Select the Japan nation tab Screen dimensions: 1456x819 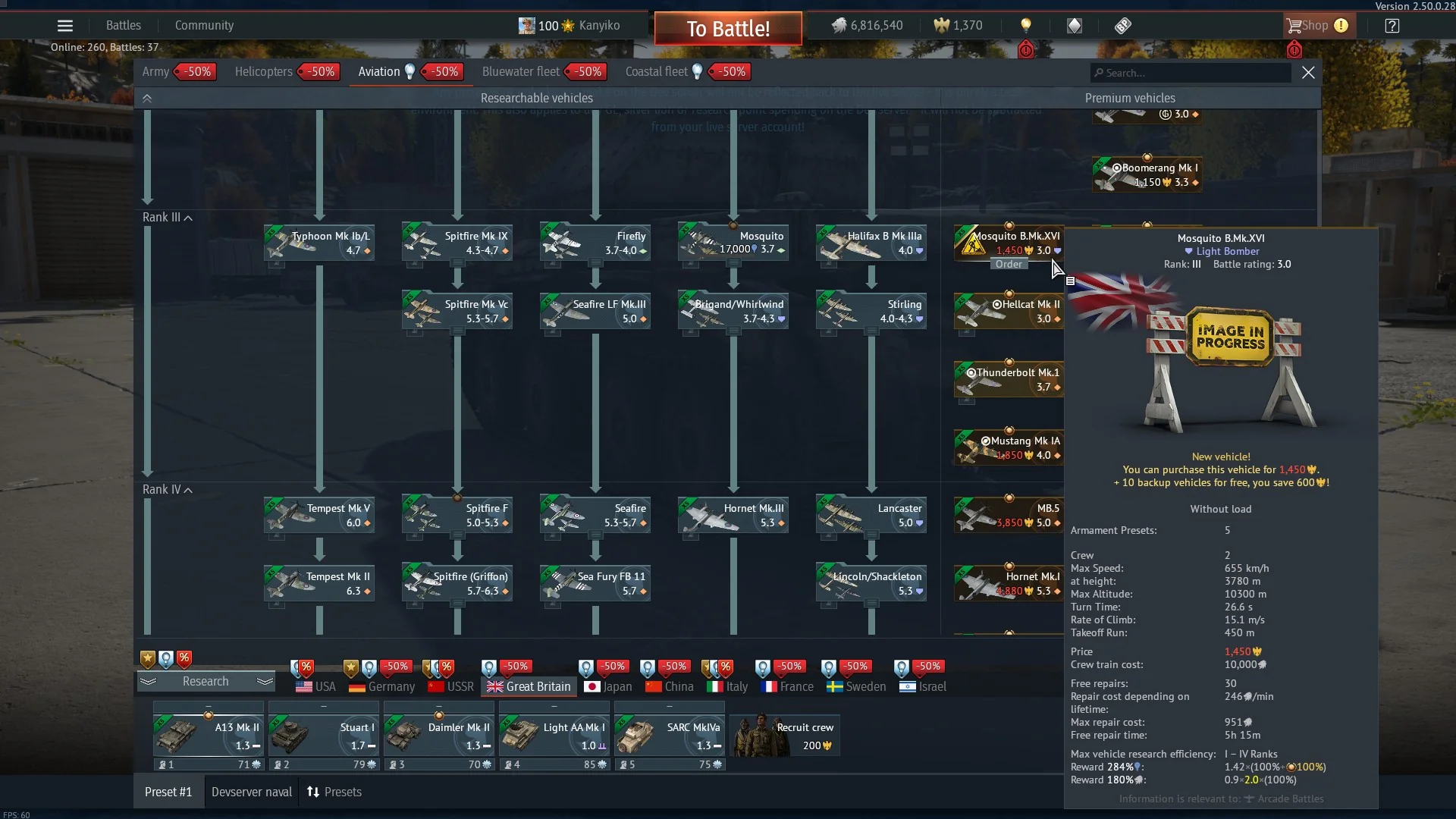[608, 687]
